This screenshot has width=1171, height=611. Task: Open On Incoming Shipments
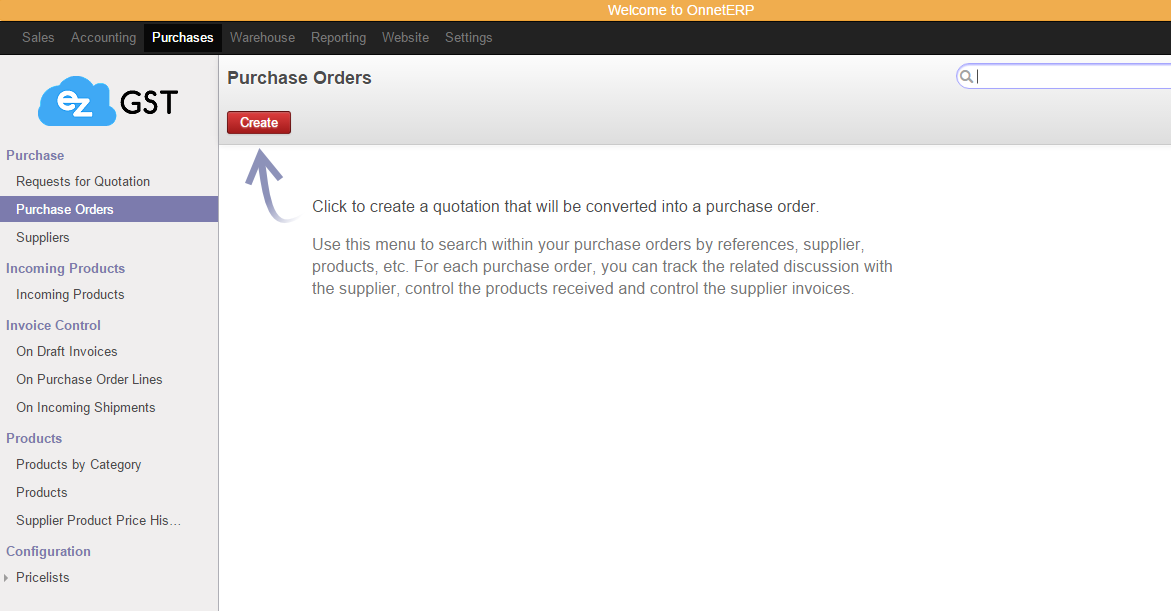click(x=85, y=407)
